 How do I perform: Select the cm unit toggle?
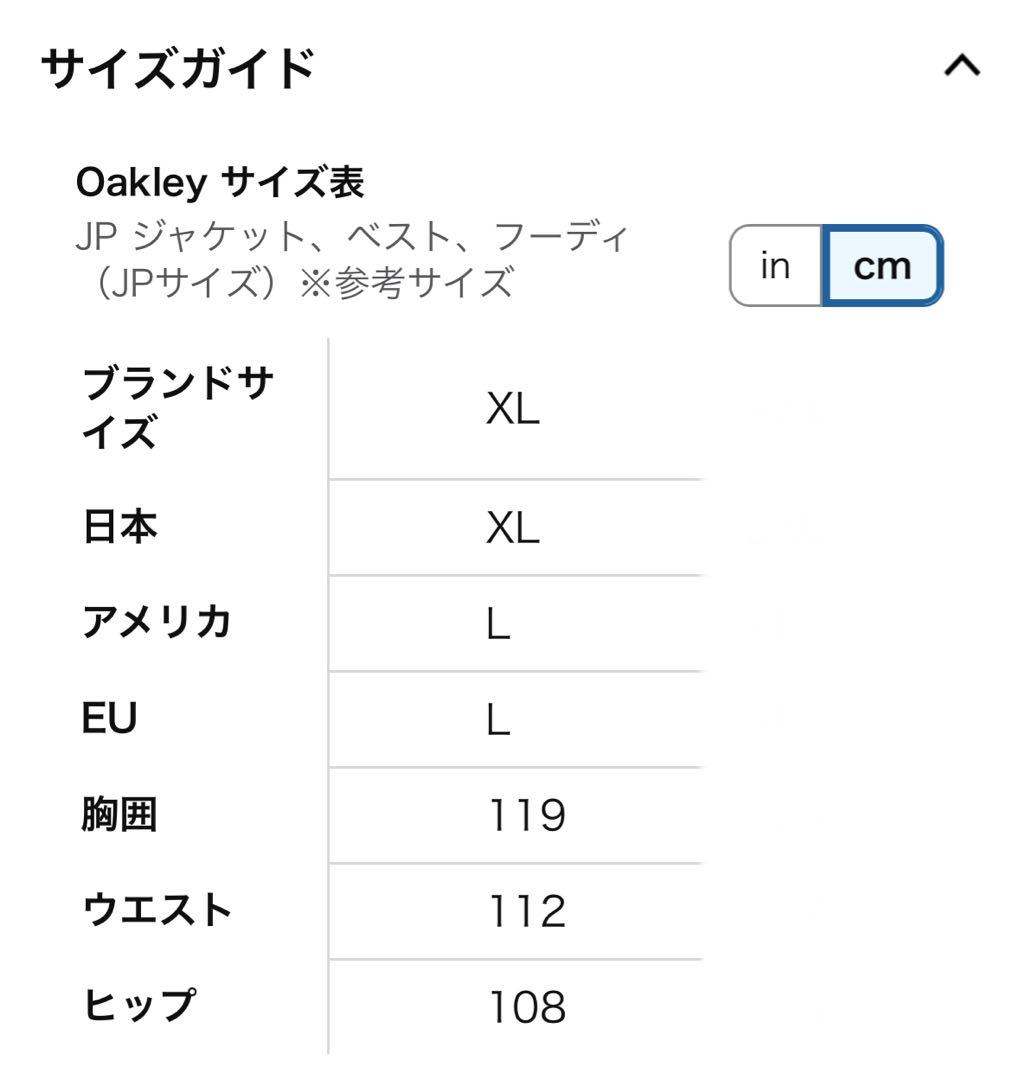tap(881, 265)
